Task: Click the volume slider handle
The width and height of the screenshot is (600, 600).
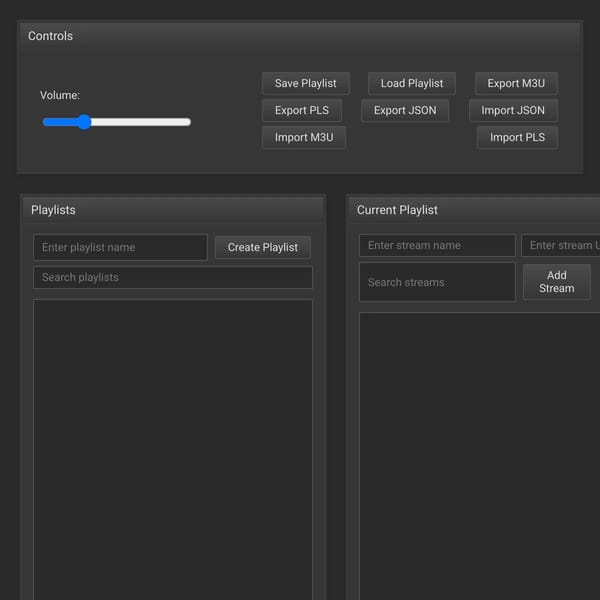Action: pos(84,122)
